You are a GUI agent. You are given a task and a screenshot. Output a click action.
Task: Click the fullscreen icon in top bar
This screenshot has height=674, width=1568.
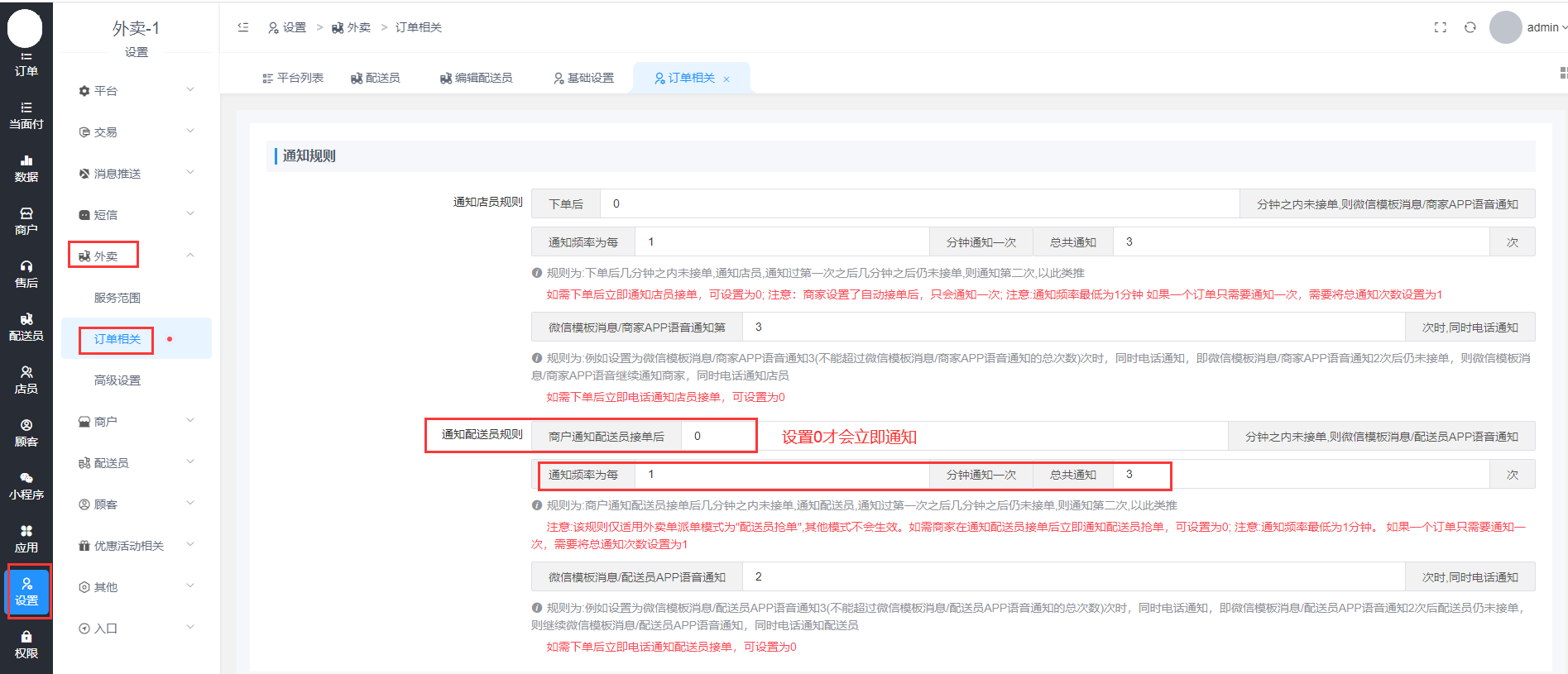point(1440,27)
